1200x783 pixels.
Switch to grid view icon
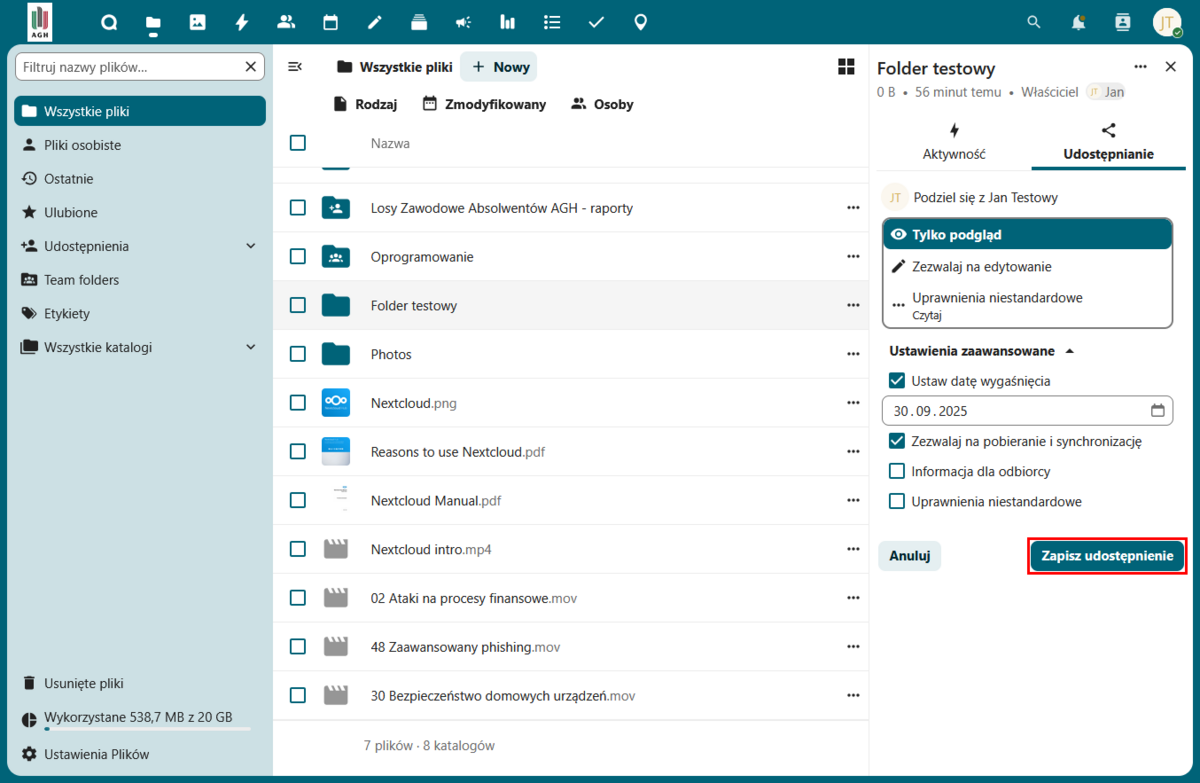click(846, 67)
